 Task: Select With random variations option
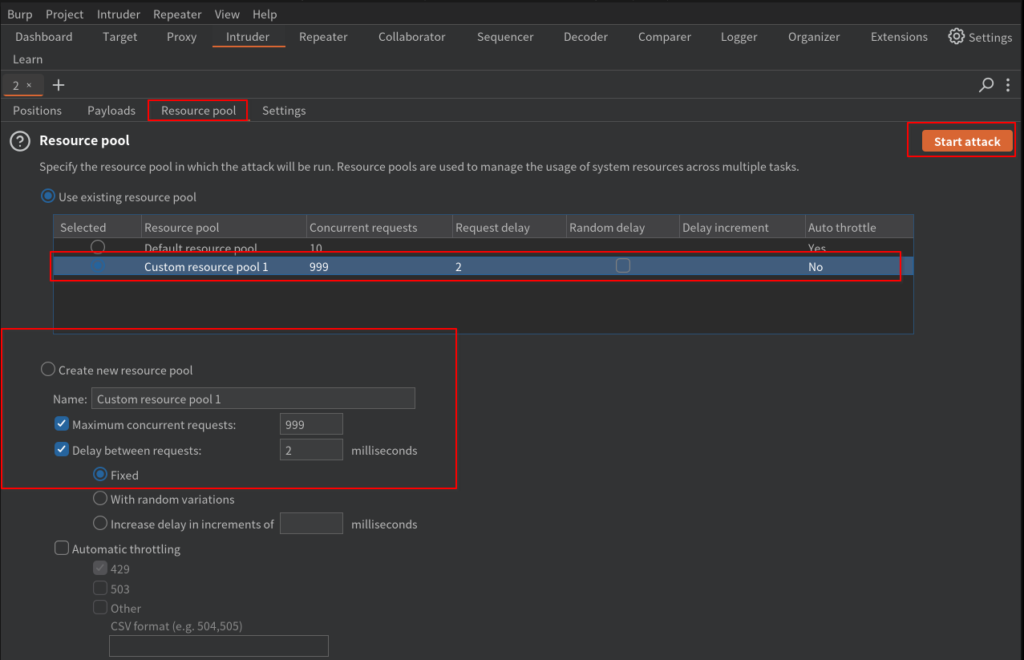click(x=100, y=499)
